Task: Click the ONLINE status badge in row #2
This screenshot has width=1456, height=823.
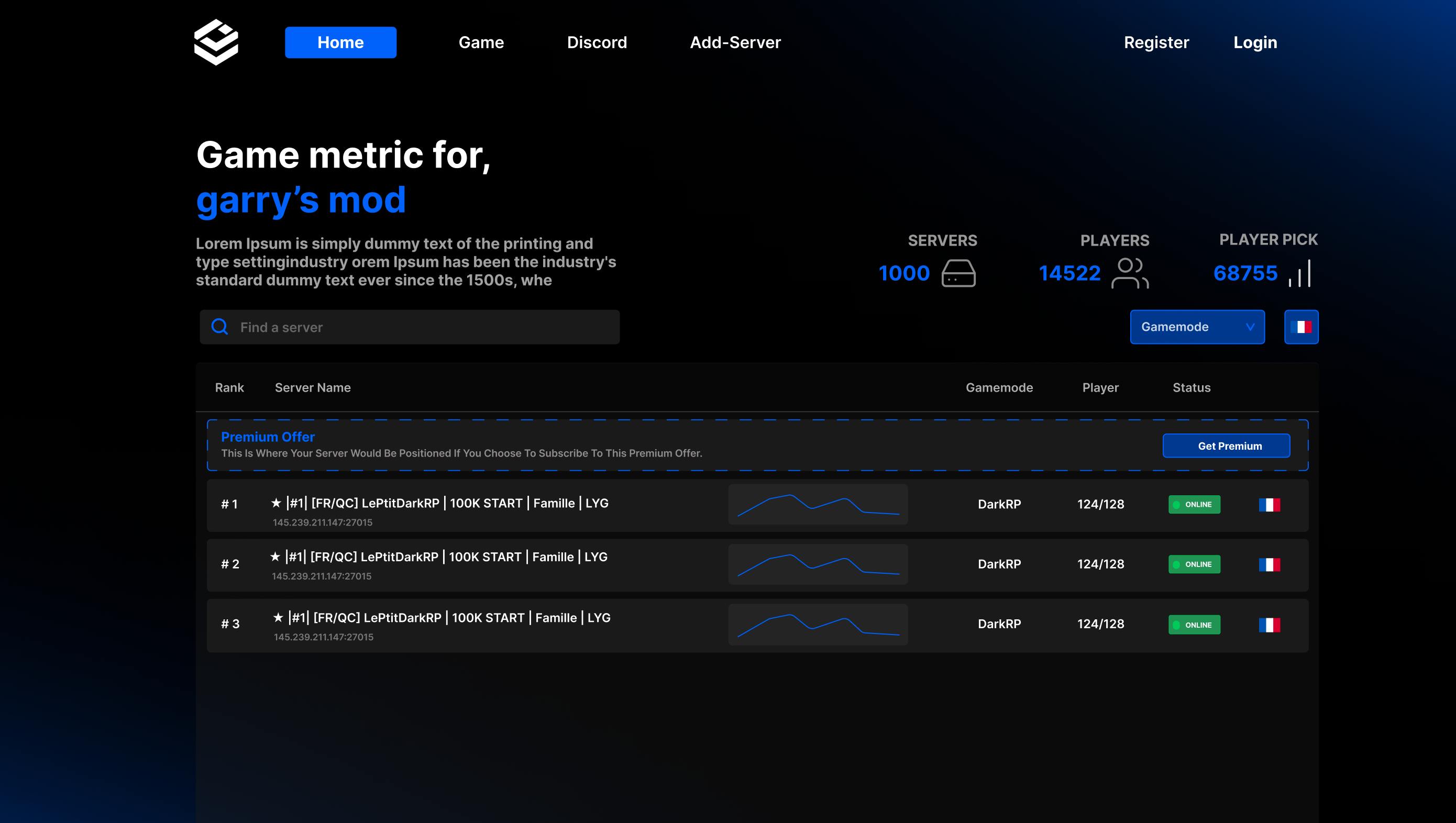Action: tap(1194, 564)
